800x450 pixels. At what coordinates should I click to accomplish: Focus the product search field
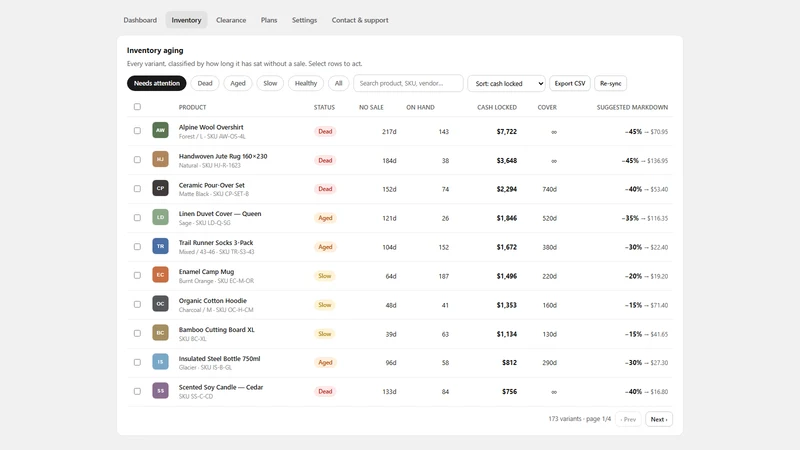point(408,83)
